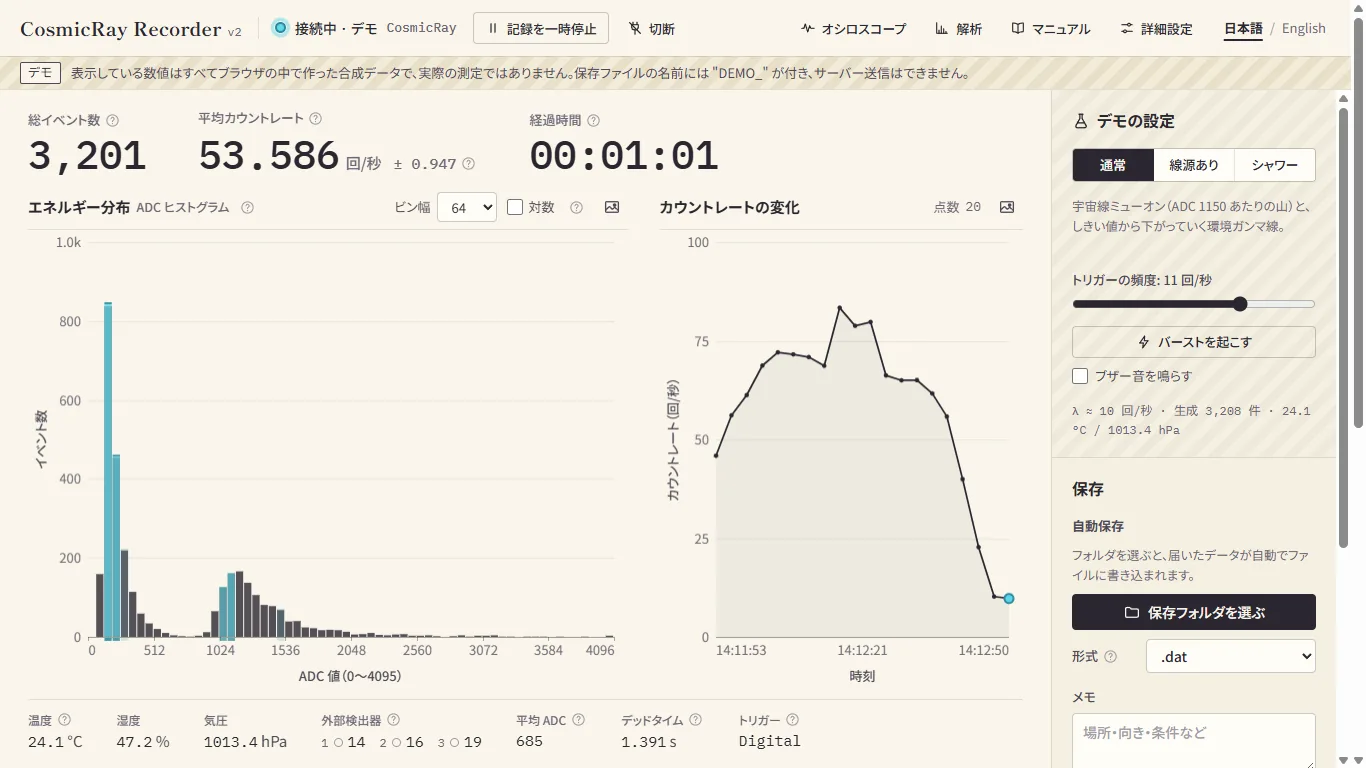Select 通常 demo mode

[1113, 165]
